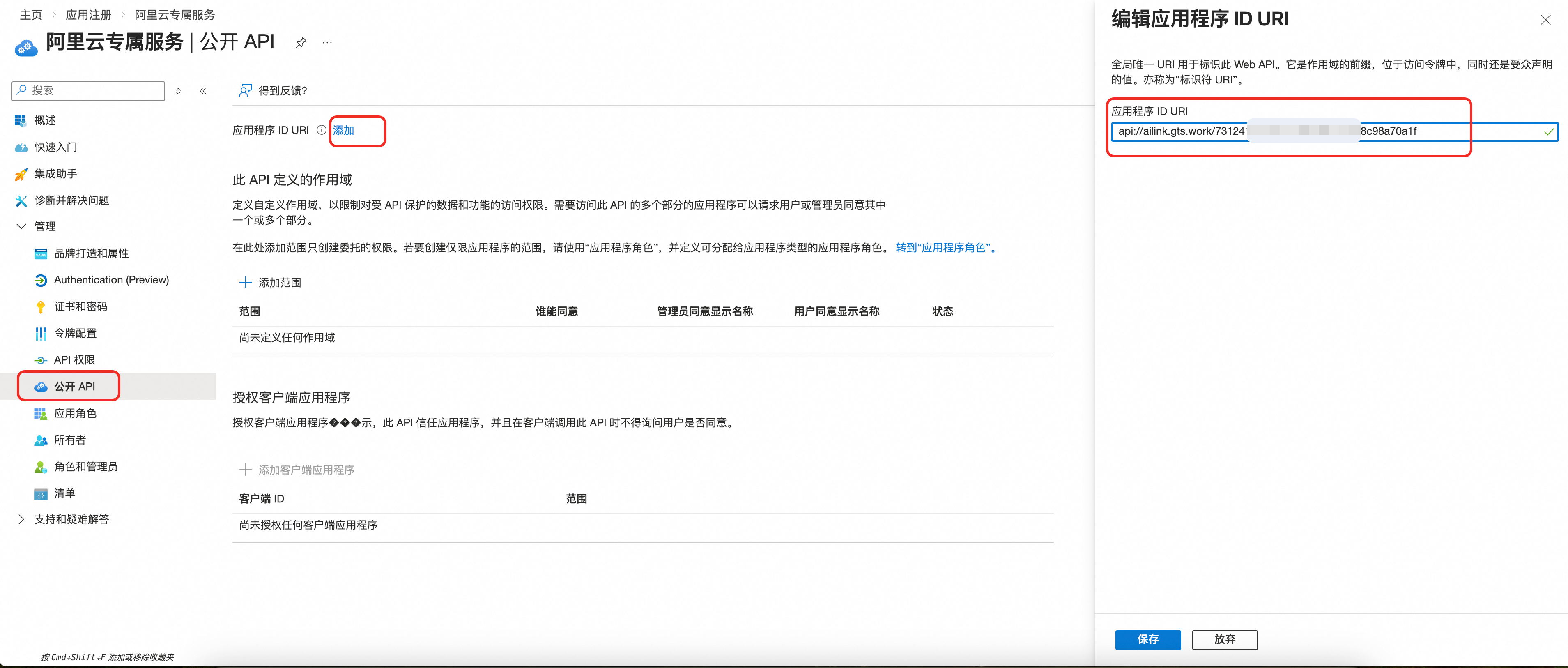This screenshot has width=1568, height=668.
Task: Expand 支持和疑难解答 section
Action: pyautogui.click(x=22, y=519)
